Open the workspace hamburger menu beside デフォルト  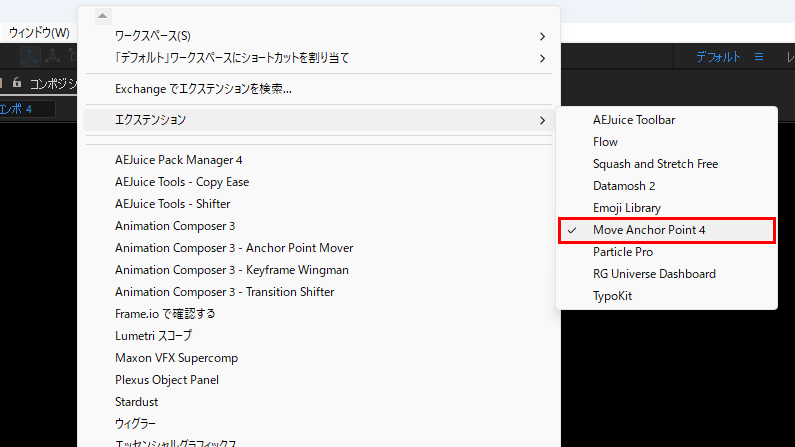pyautogui.click(x=759, y=57)
